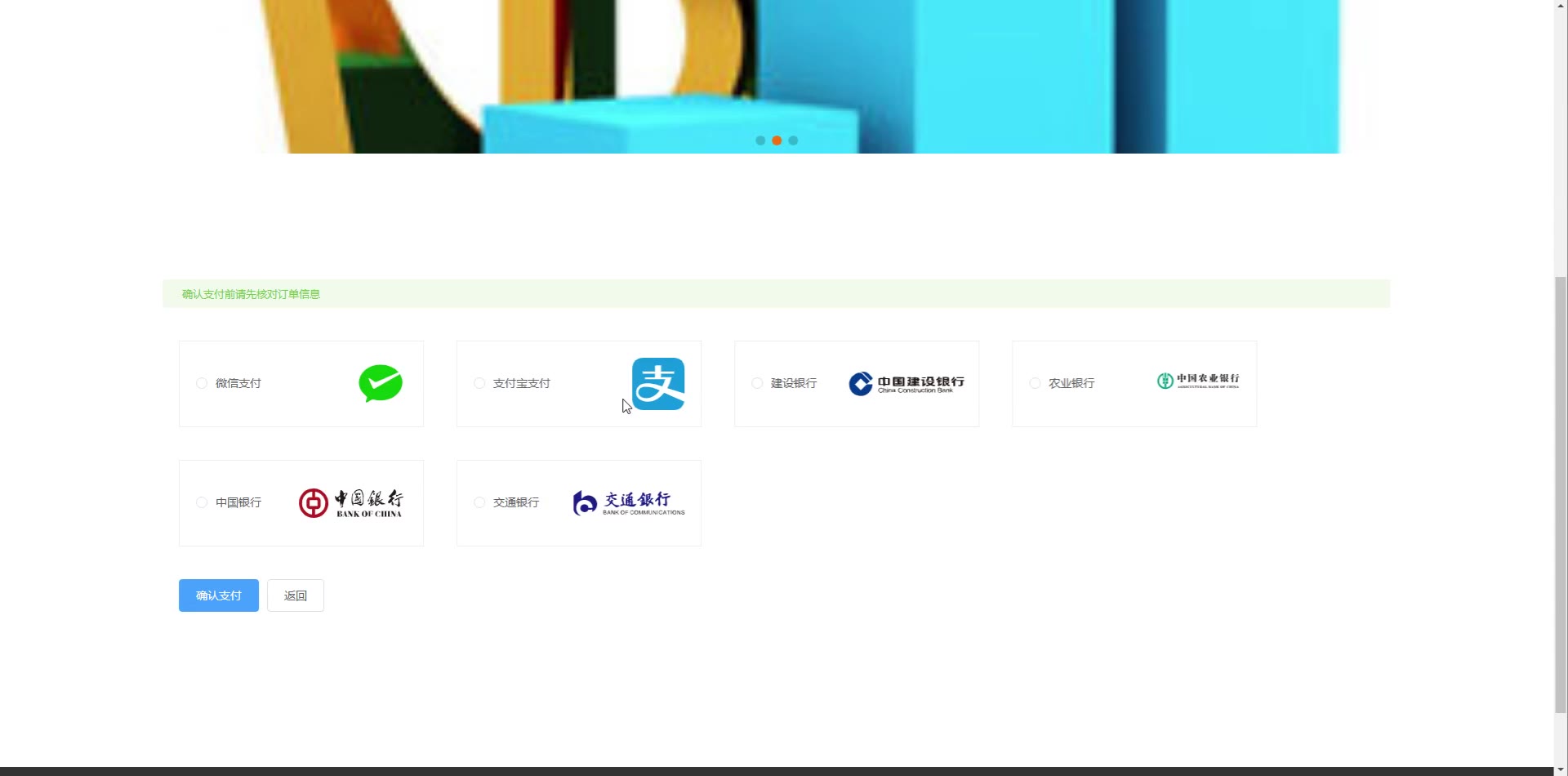This screenshot has height=776, width=1568.
Task: Click the 返回 button
Action: pyautogui.click(x=296, y=595)
